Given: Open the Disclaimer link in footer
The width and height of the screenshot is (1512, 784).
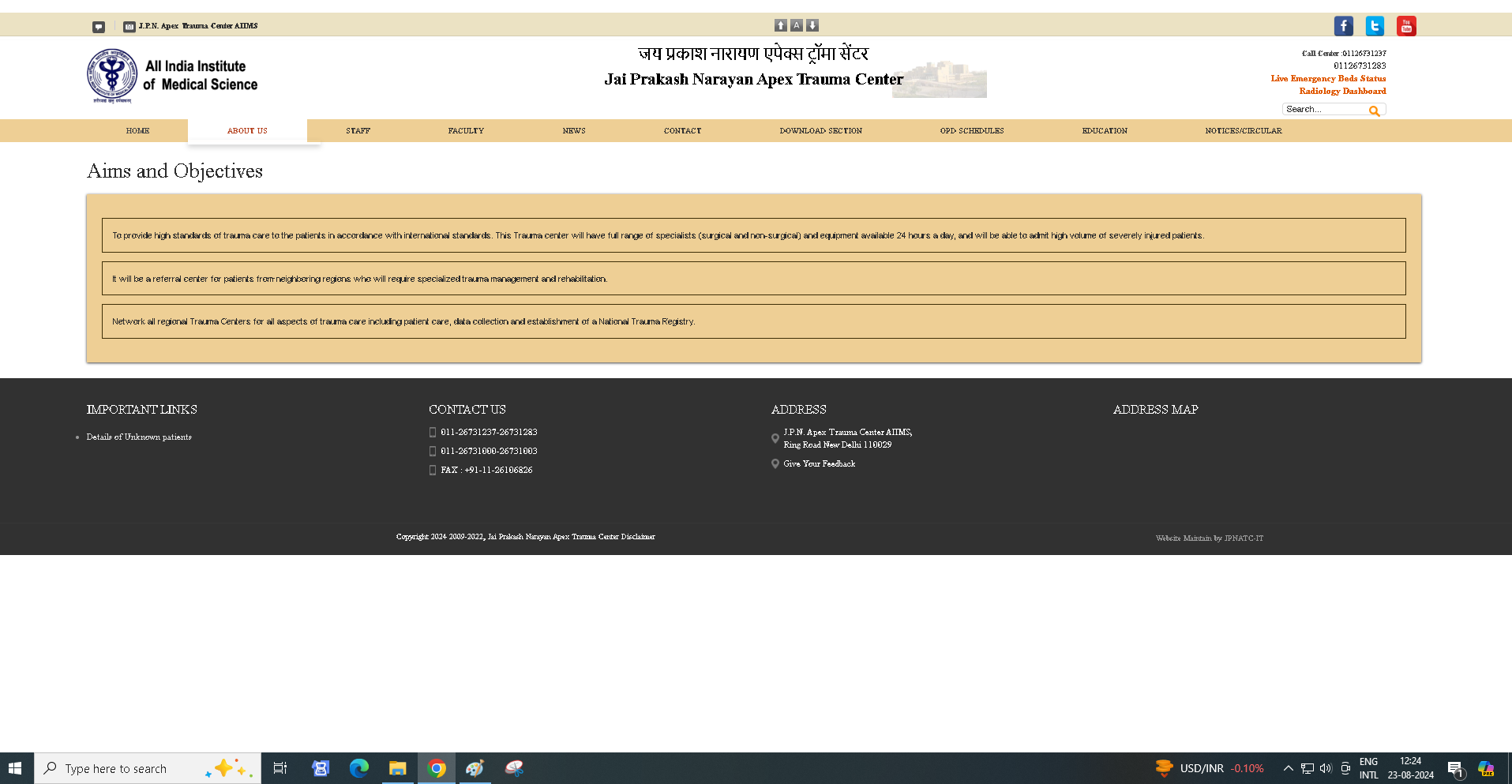Looking at the screenshot, I should [x=638, y=537].
